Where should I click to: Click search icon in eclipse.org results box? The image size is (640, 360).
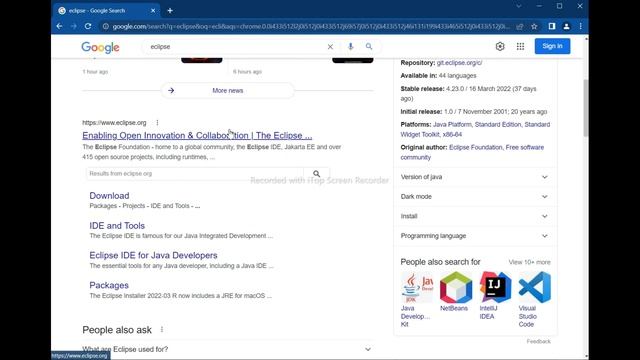[x=316, y=174]
